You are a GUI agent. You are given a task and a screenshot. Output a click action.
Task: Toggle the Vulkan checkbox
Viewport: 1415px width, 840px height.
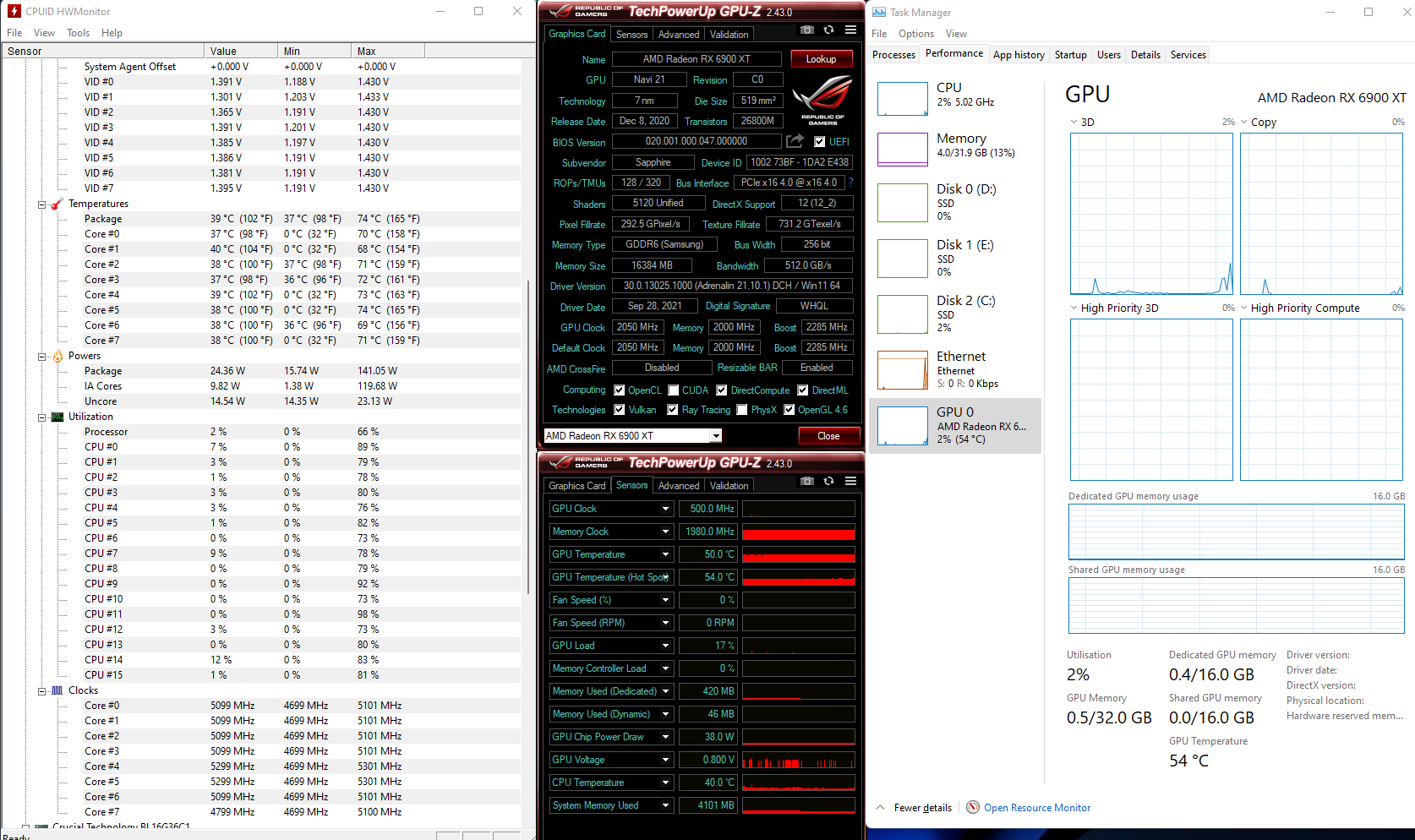tap(620, 410)
